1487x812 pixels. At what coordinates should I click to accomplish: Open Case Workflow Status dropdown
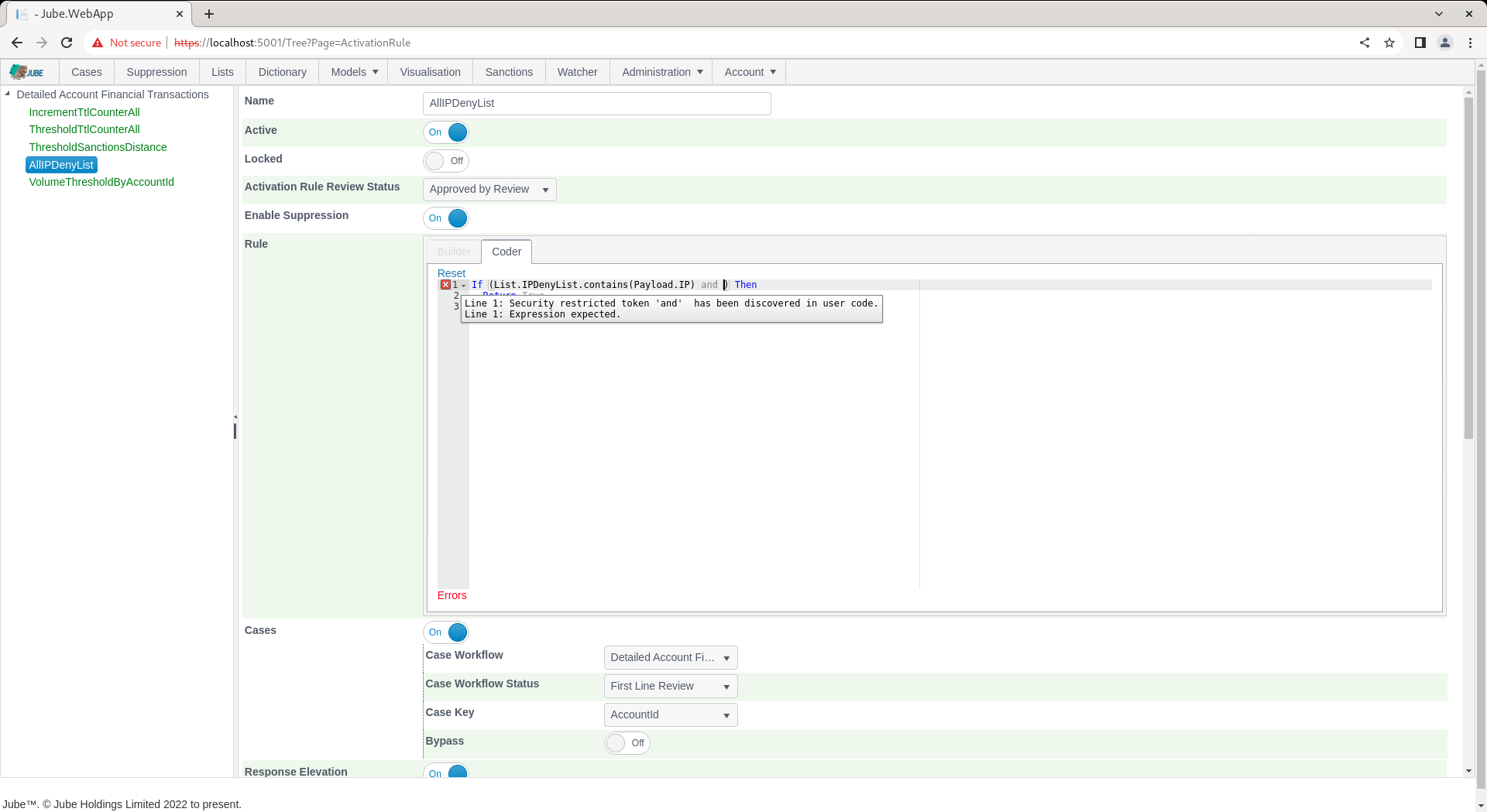671,687
